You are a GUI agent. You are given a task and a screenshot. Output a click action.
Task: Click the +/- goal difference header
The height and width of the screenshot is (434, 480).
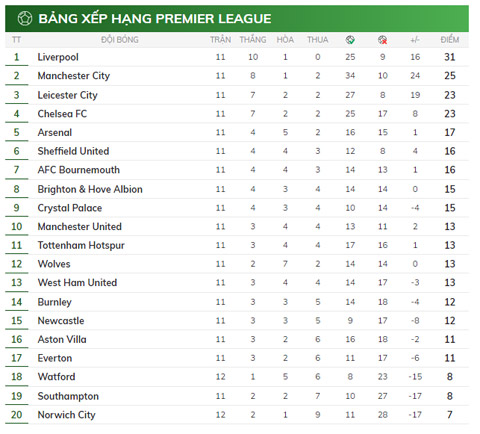point(415,40)
